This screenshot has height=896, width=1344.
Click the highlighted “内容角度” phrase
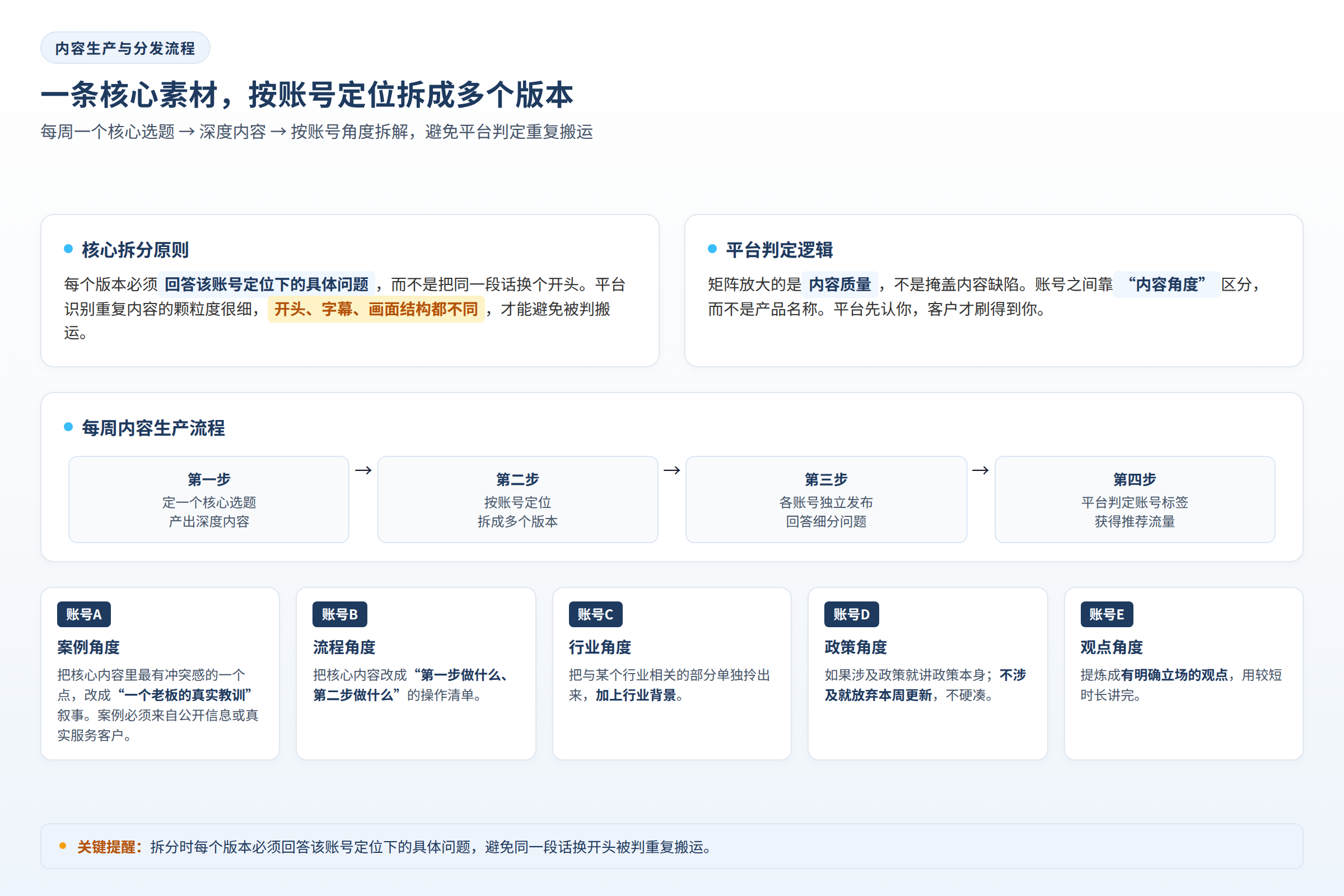(x=1167, y=284)
